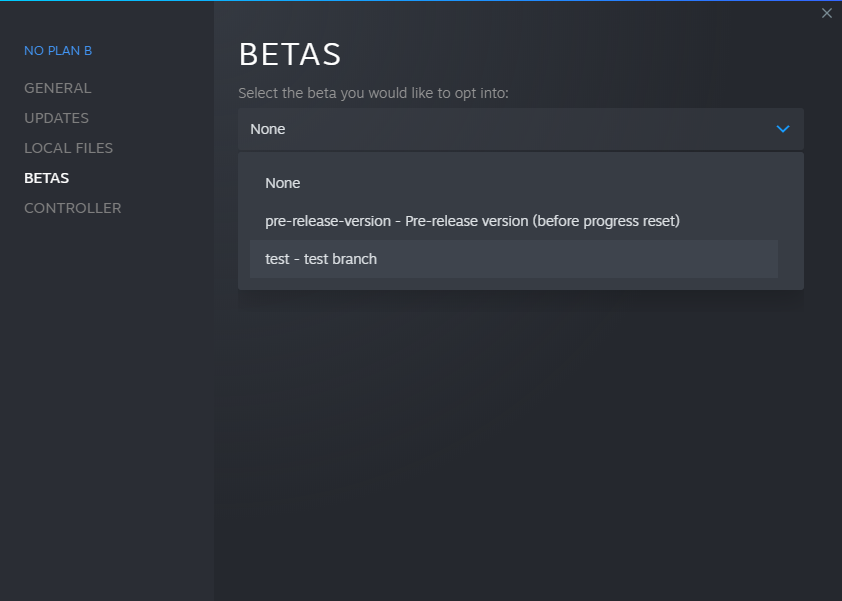Click the large BETAS page heading
The width and height of the screenshot is (842, 601).
290,54
